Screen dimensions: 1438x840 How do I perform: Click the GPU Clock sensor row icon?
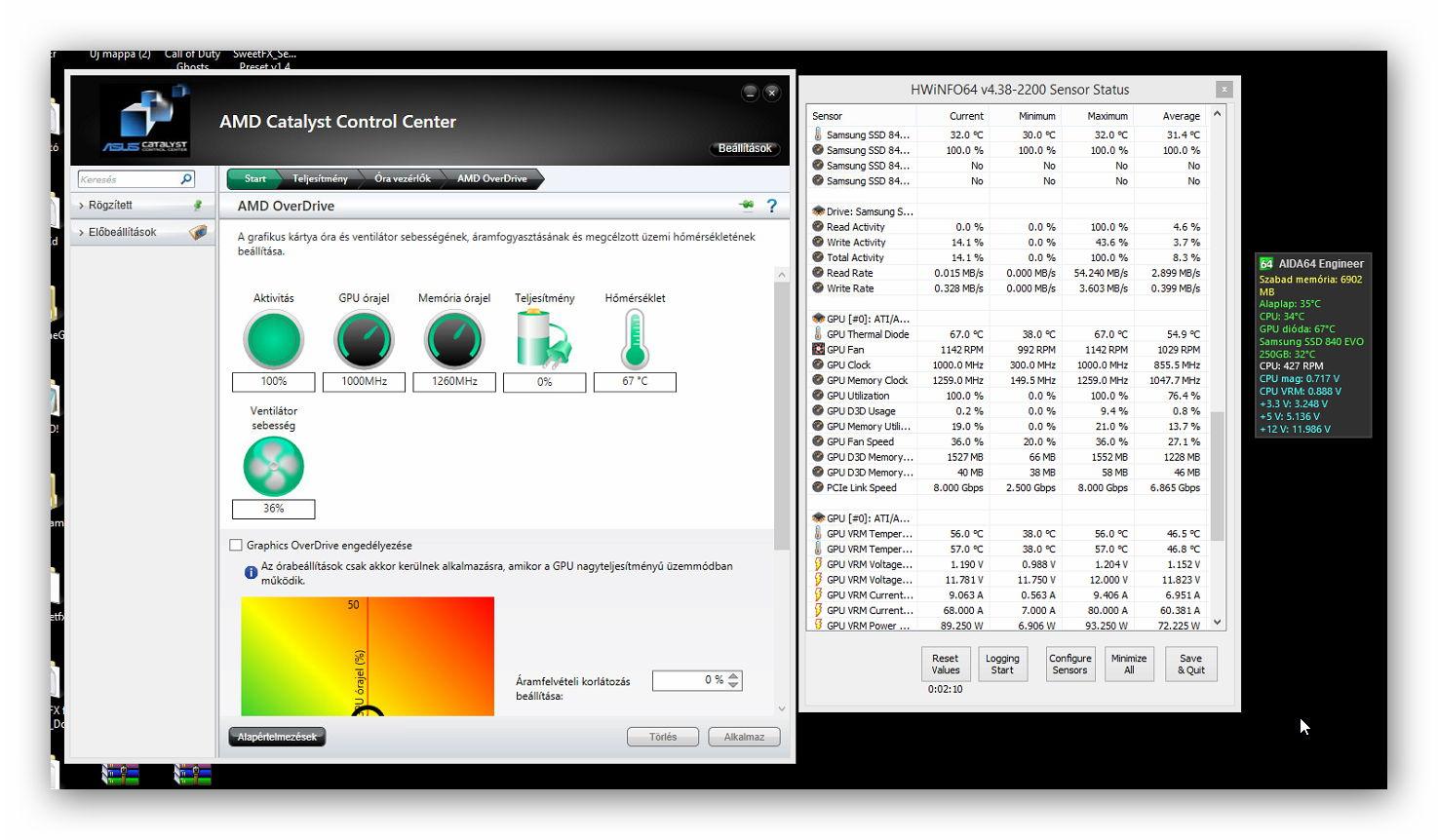[818, 364]
